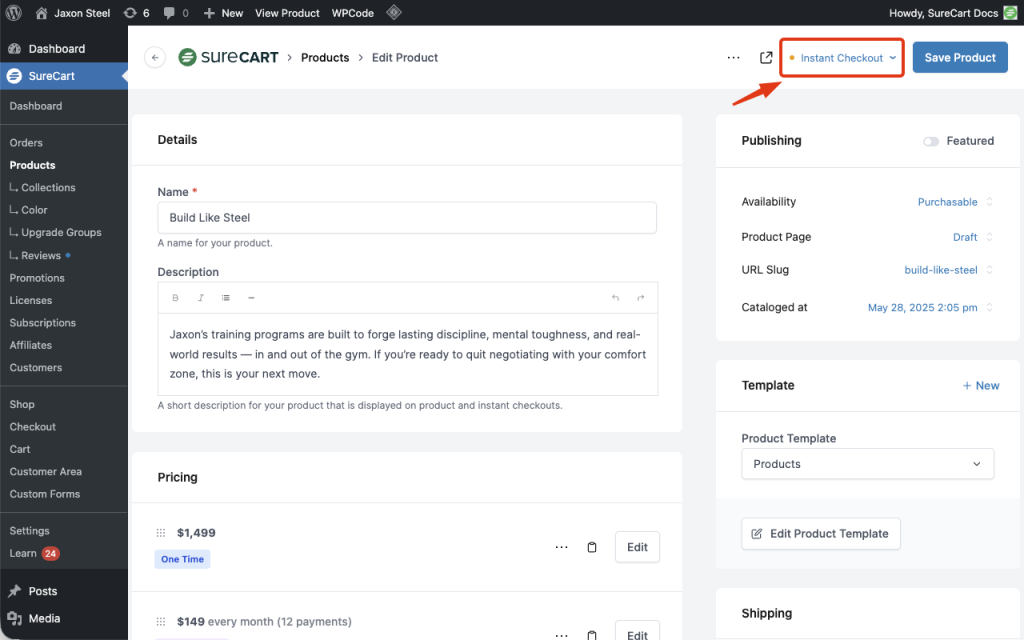Open Customers in sidebar

[36, 368]
